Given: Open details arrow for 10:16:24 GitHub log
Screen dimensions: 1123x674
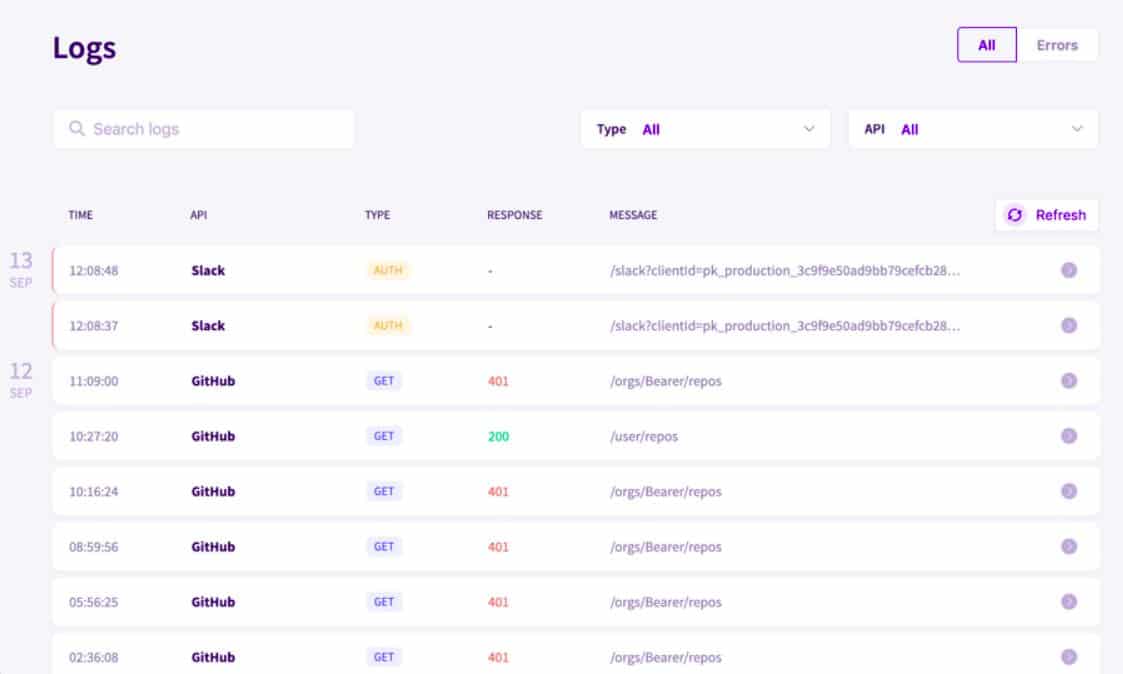Looking at the screenshot, I should (x=1069, y=491).
